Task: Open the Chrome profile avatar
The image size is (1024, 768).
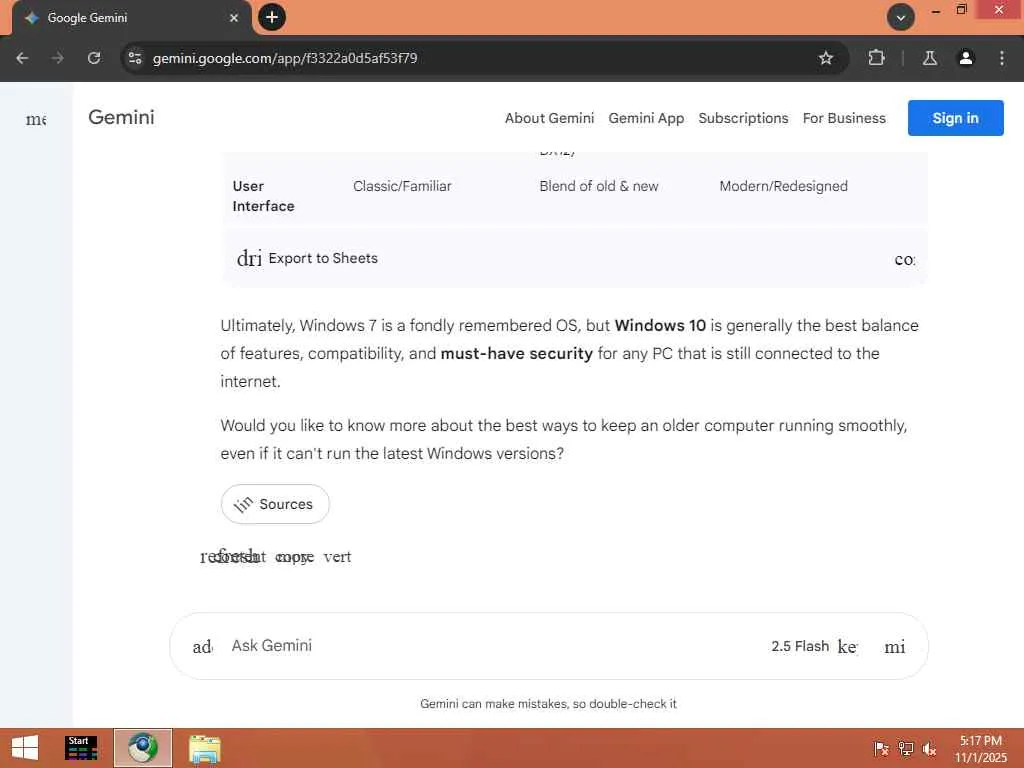Action: 966,58
